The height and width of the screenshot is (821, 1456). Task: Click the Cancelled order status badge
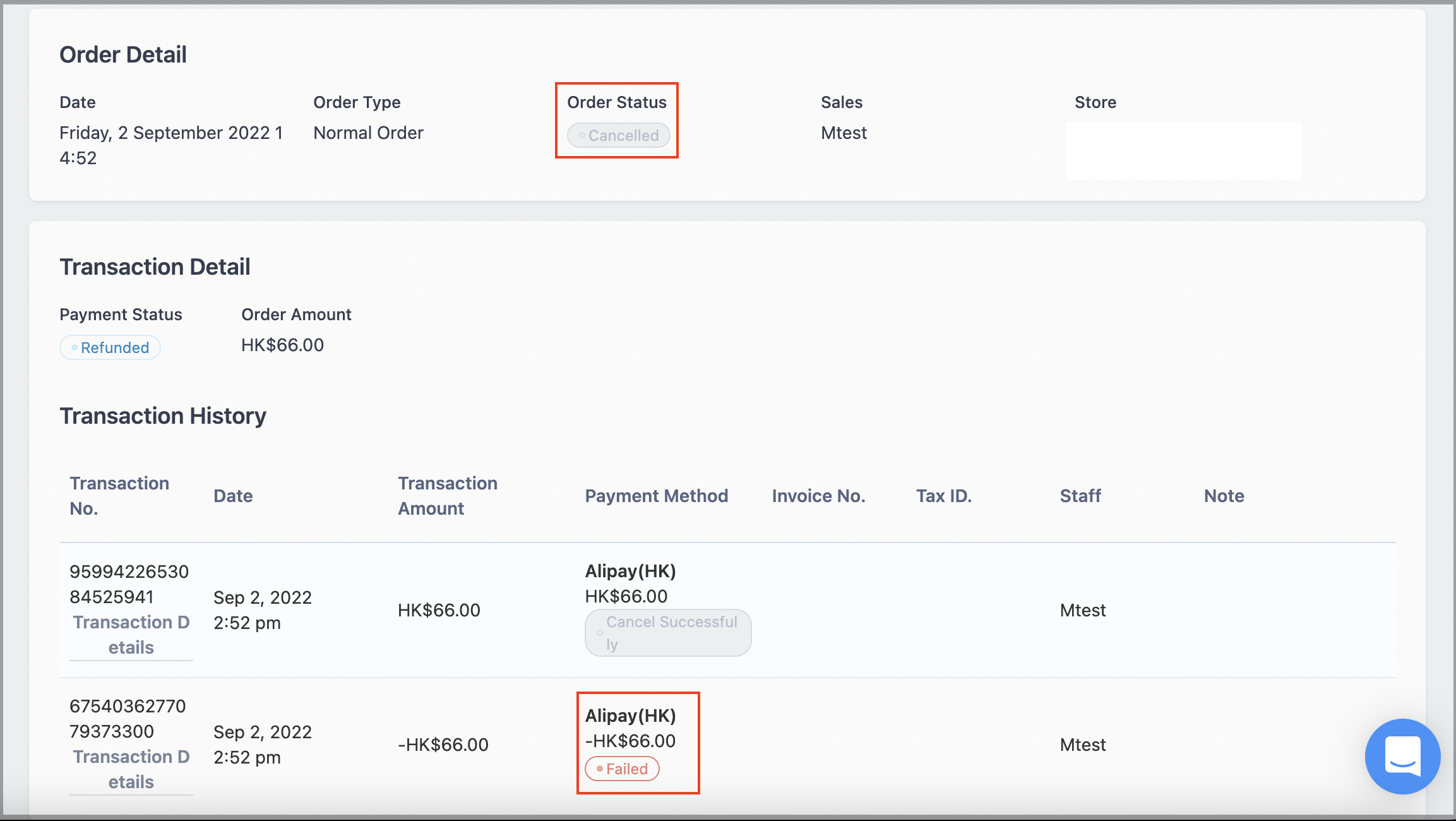[618, 135]
